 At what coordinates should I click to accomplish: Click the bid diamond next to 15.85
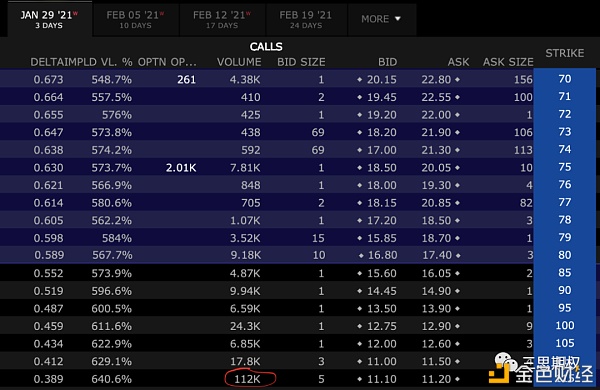click(x=359, y=238)
